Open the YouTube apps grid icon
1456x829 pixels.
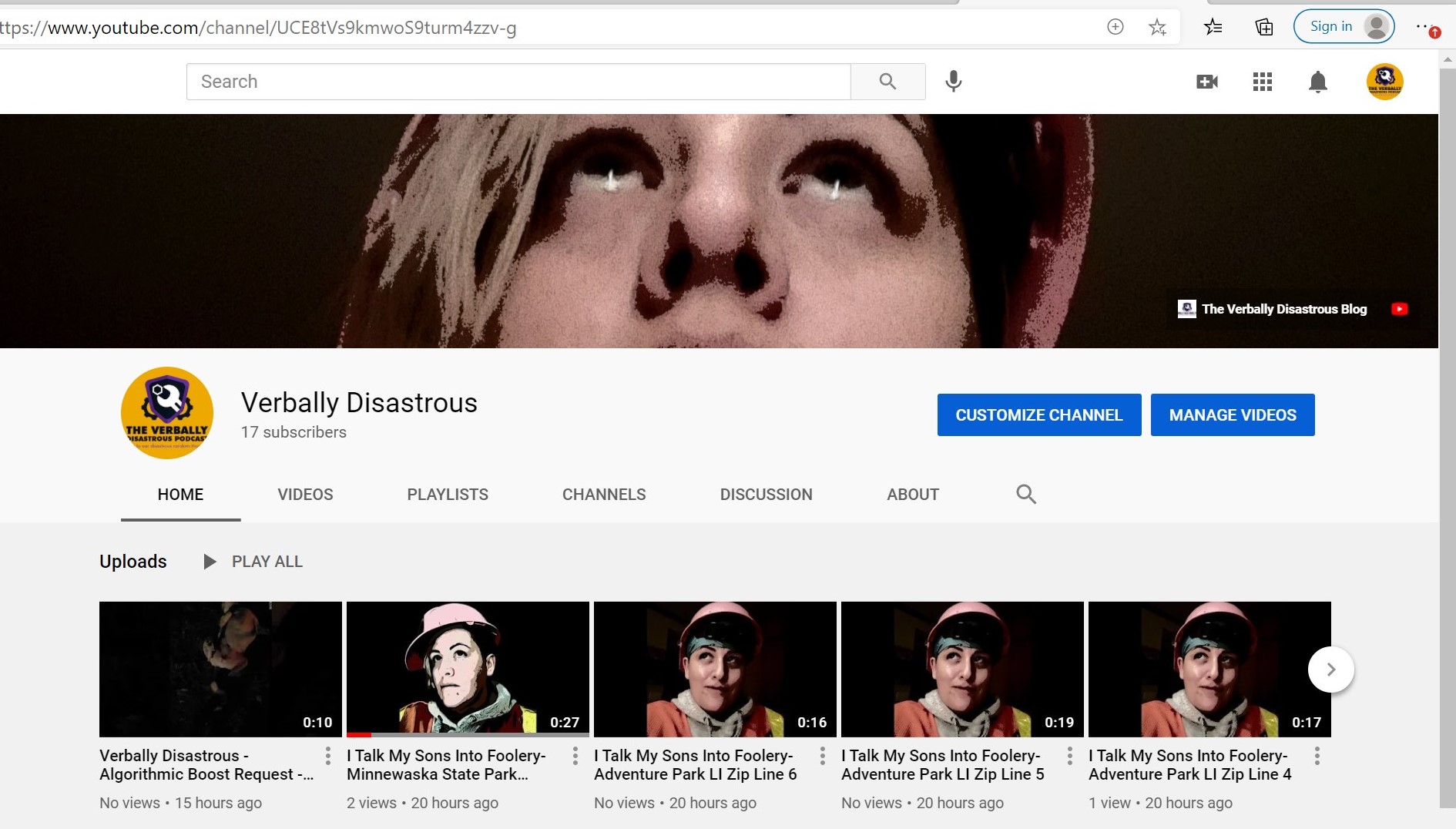1262,82
